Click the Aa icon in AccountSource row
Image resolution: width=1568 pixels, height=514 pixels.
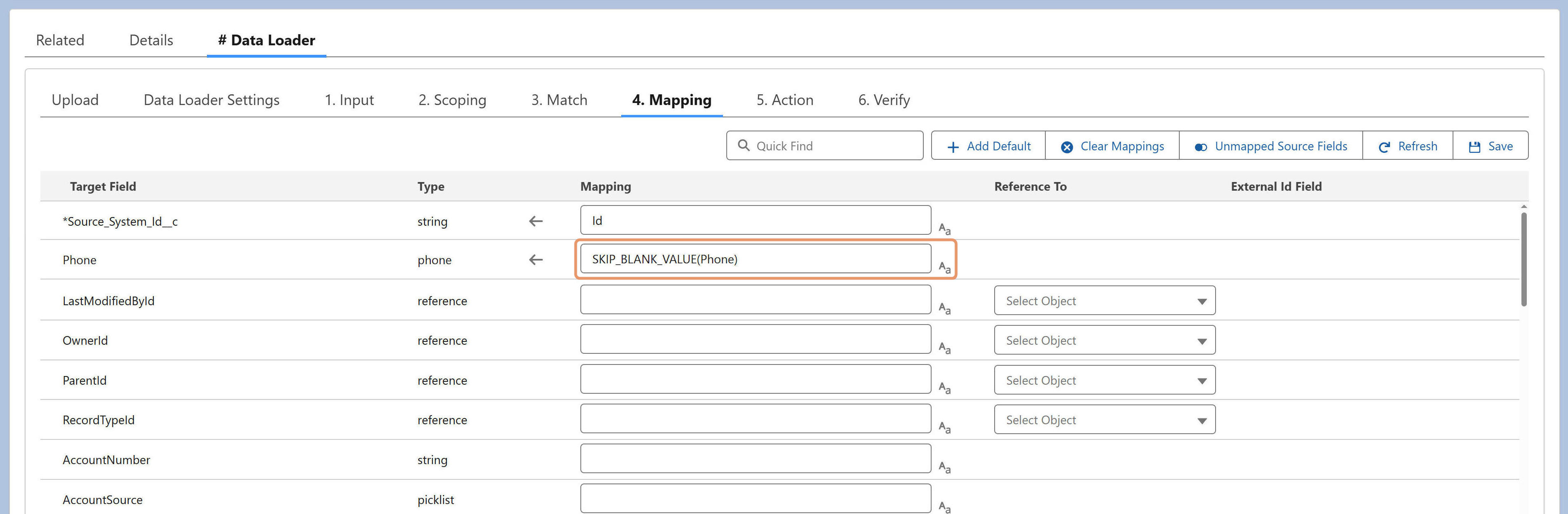944,507
